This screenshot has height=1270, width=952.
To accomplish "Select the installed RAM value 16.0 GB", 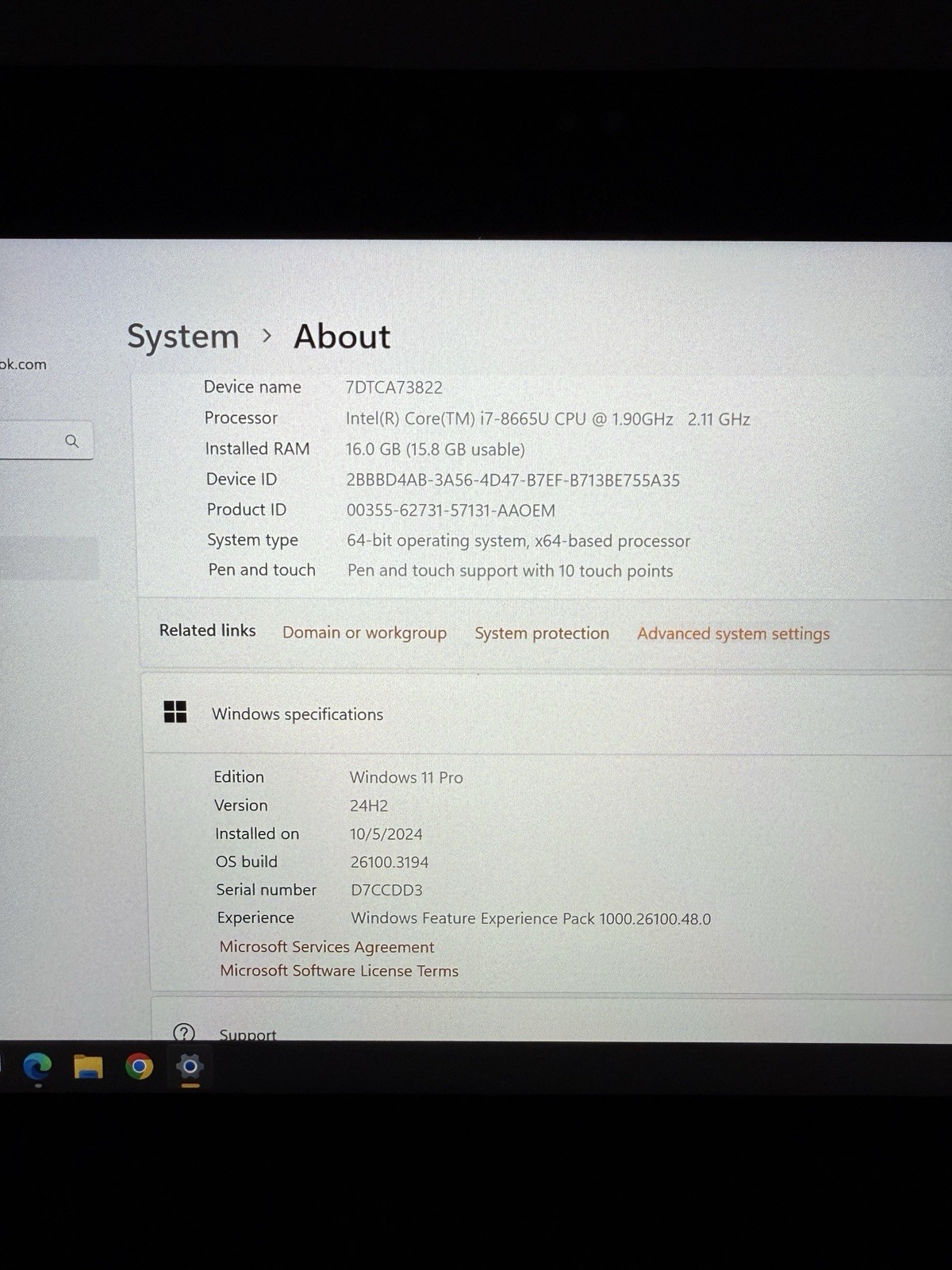I will click(x=435, y=449).
